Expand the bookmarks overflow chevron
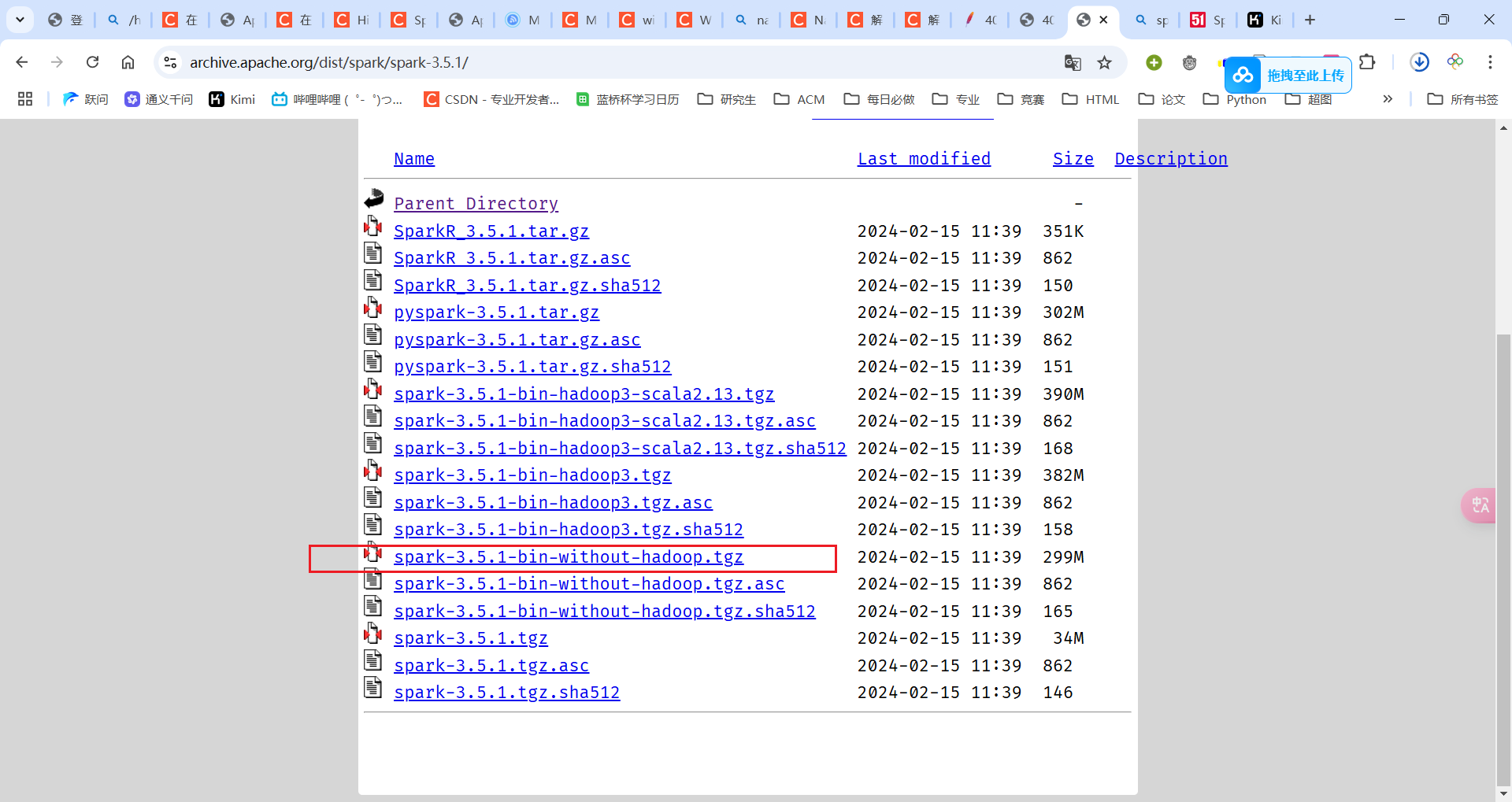 [x=1388, y=99]
